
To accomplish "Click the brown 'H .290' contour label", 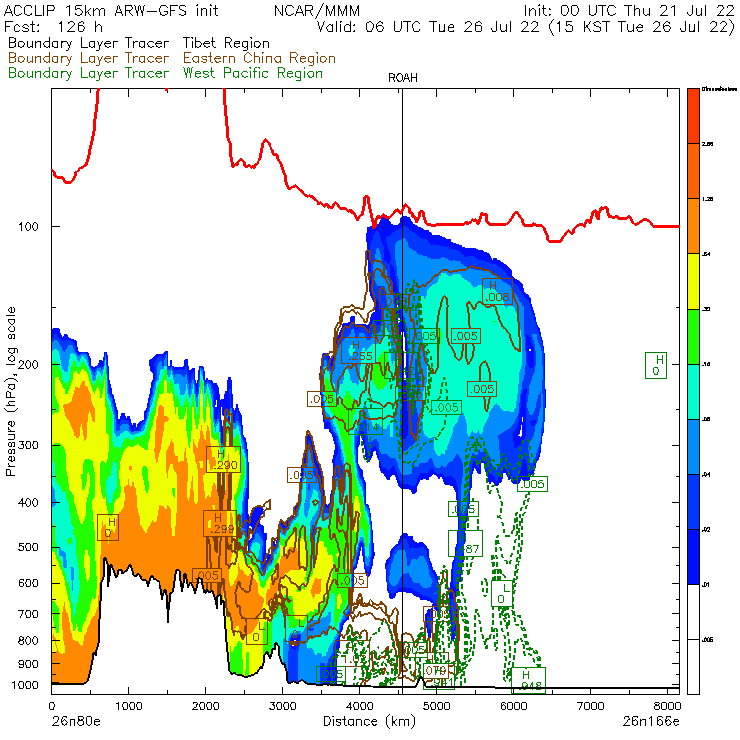I will (x=223, y=459).
